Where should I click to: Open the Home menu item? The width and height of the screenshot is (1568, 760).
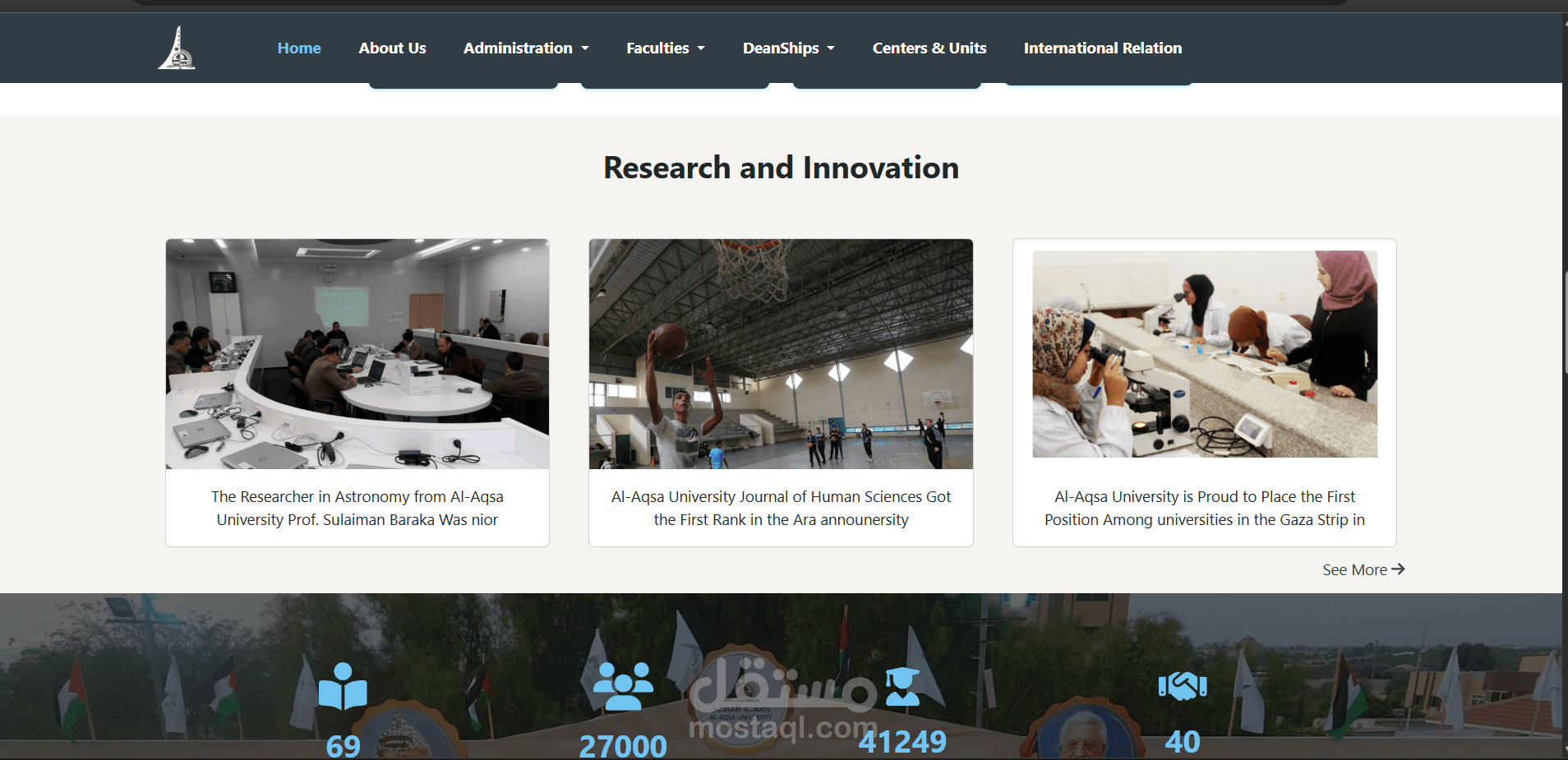coord(299,48)
